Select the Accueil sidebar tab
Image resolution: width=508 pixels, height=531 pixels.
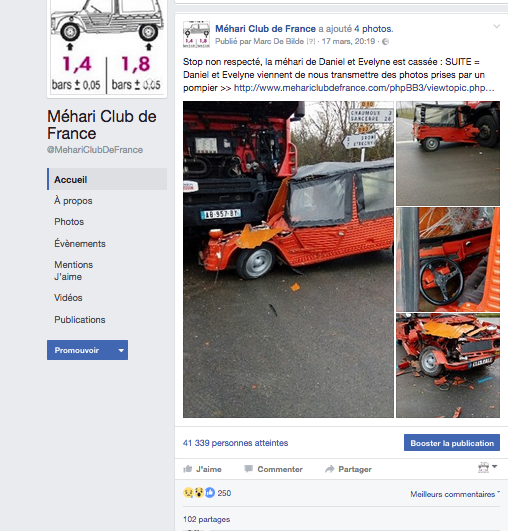click(107, 179)
